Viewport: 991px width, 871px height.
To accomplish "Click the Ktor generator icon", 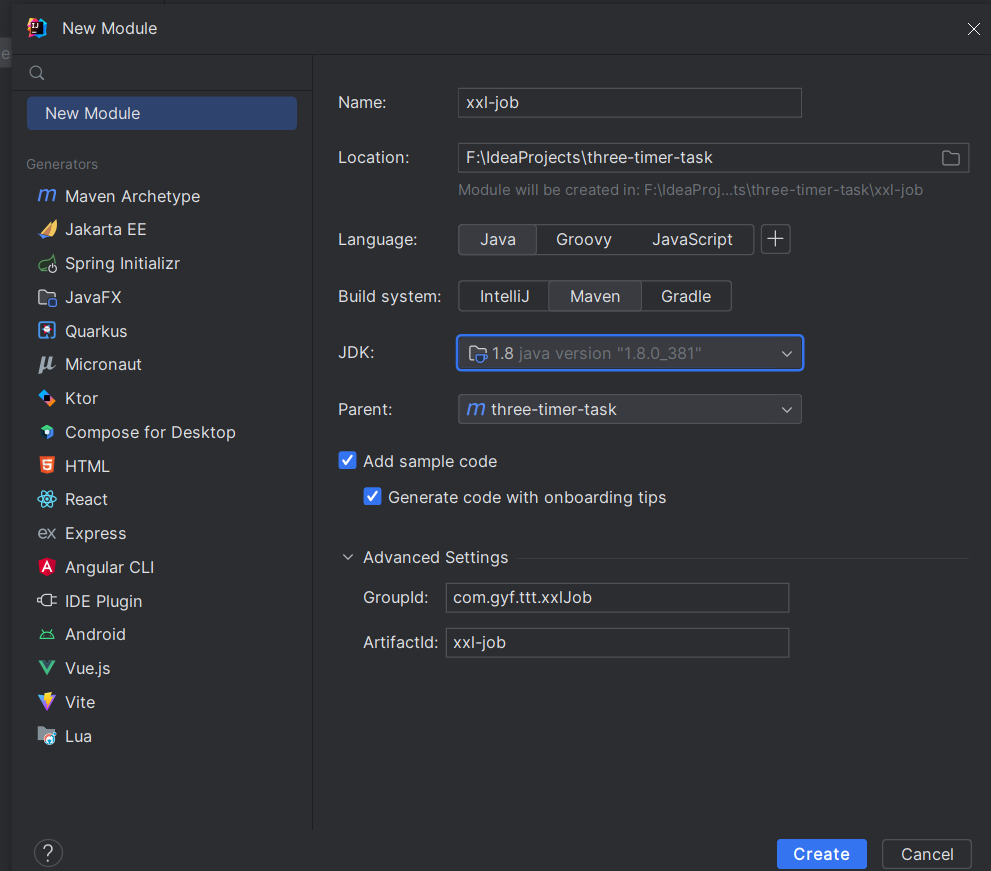I will (x=47, y=398).
